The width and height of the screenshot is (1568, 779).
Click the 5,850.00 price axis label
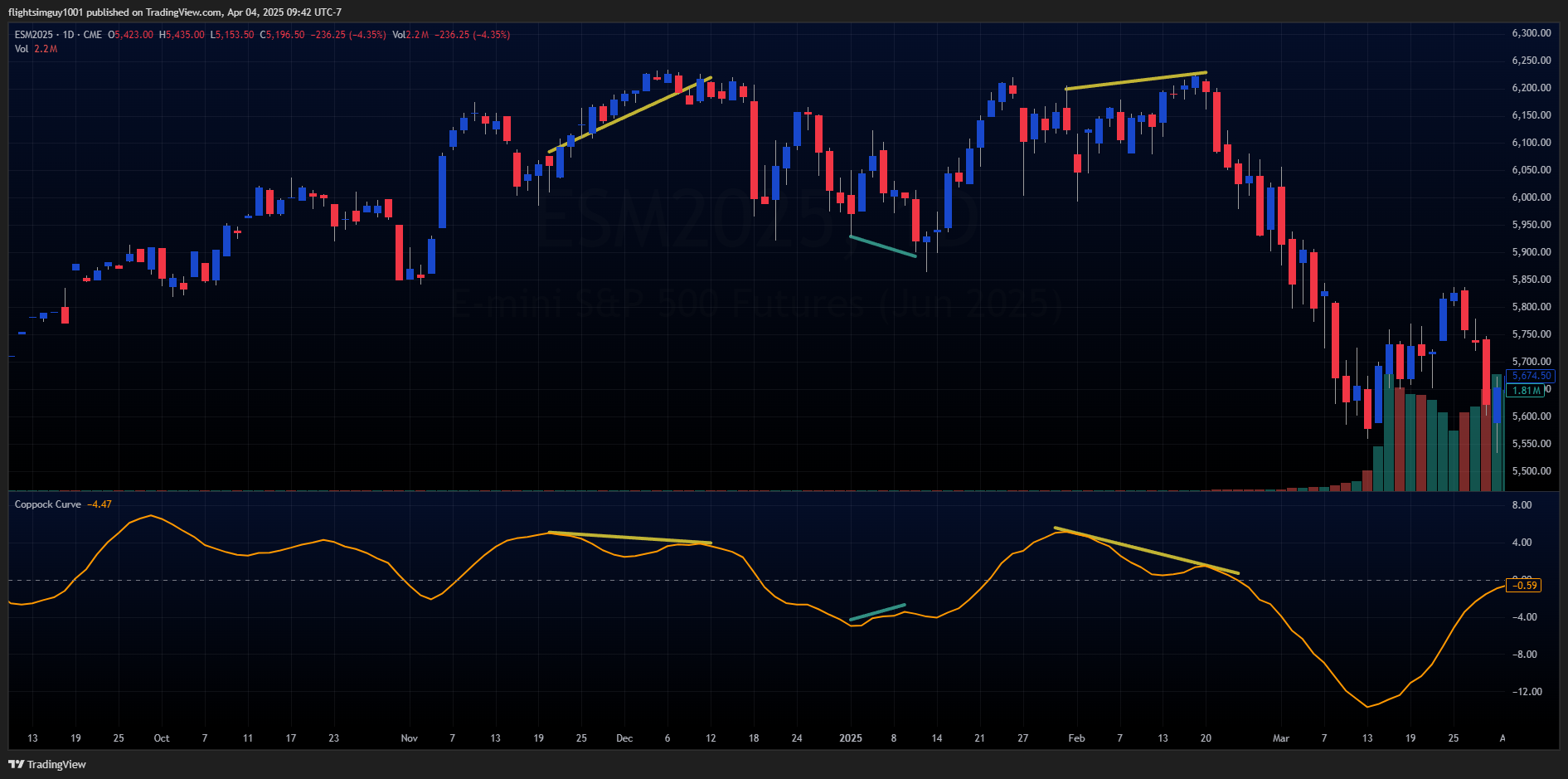click(1532, 280)
